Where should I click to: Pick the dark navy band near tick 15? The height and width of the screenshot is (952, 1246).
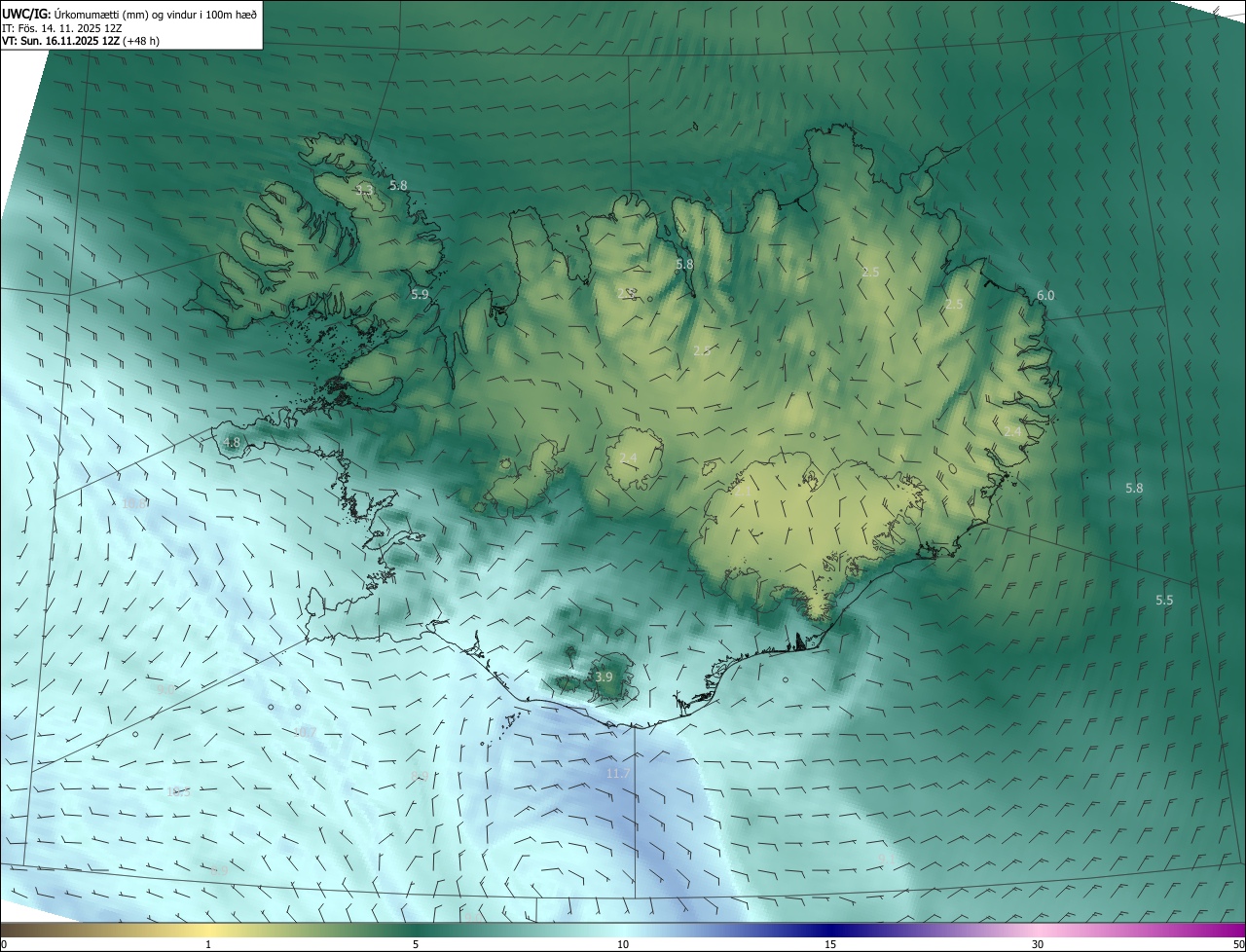tap(830, 930)
